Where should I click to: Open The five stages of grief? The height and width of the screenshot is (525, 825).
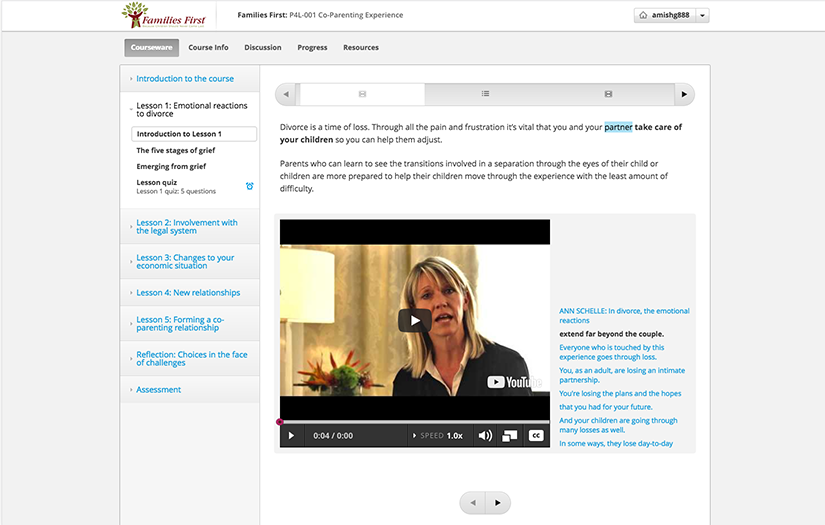tap(176, 150)
